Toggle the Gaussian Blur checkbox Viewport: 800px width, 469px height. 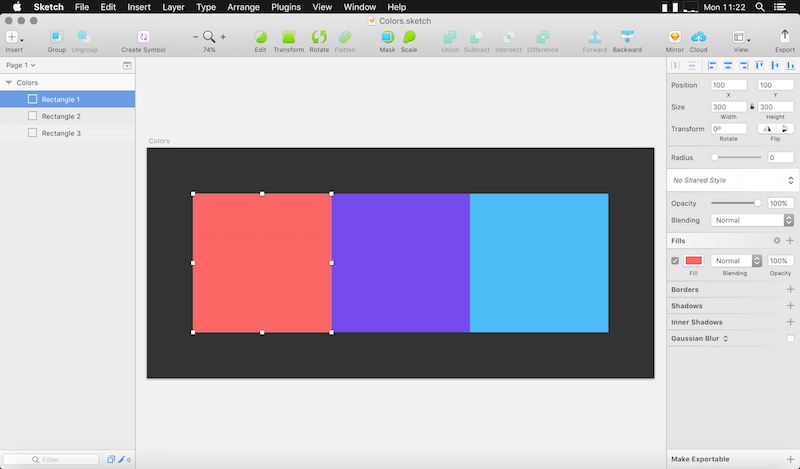(x=790, y=338)
